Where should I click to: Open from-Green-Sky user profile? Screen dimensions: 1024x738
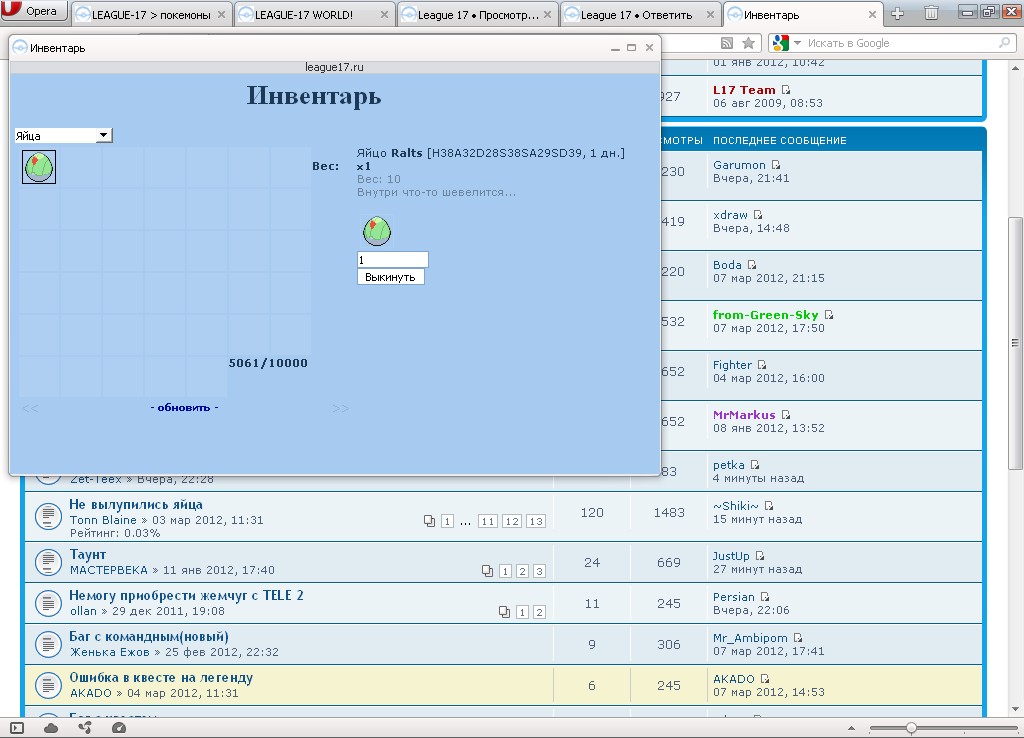(x=765, y=315)
